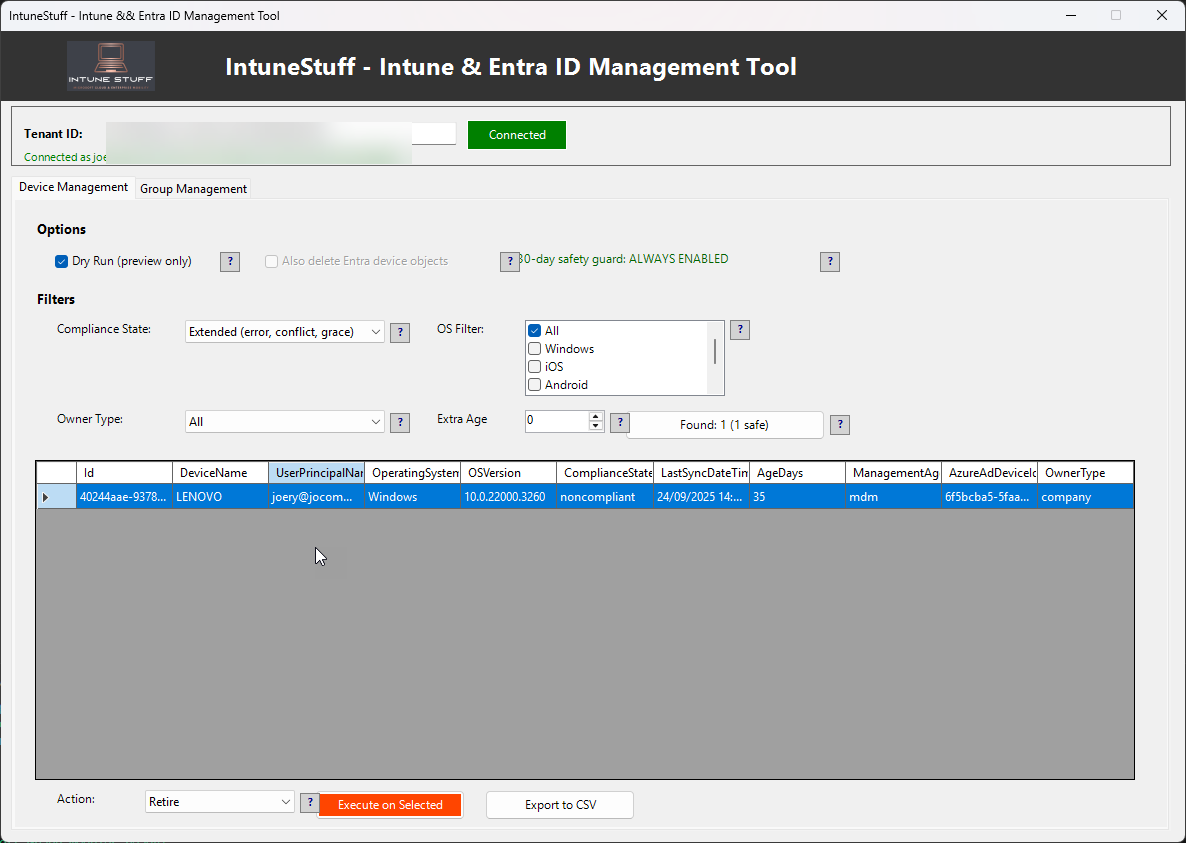The height and width of the screenshot is (843, 1186).
Task: Disable the Dry Run preview option
Action: [61, 261]
